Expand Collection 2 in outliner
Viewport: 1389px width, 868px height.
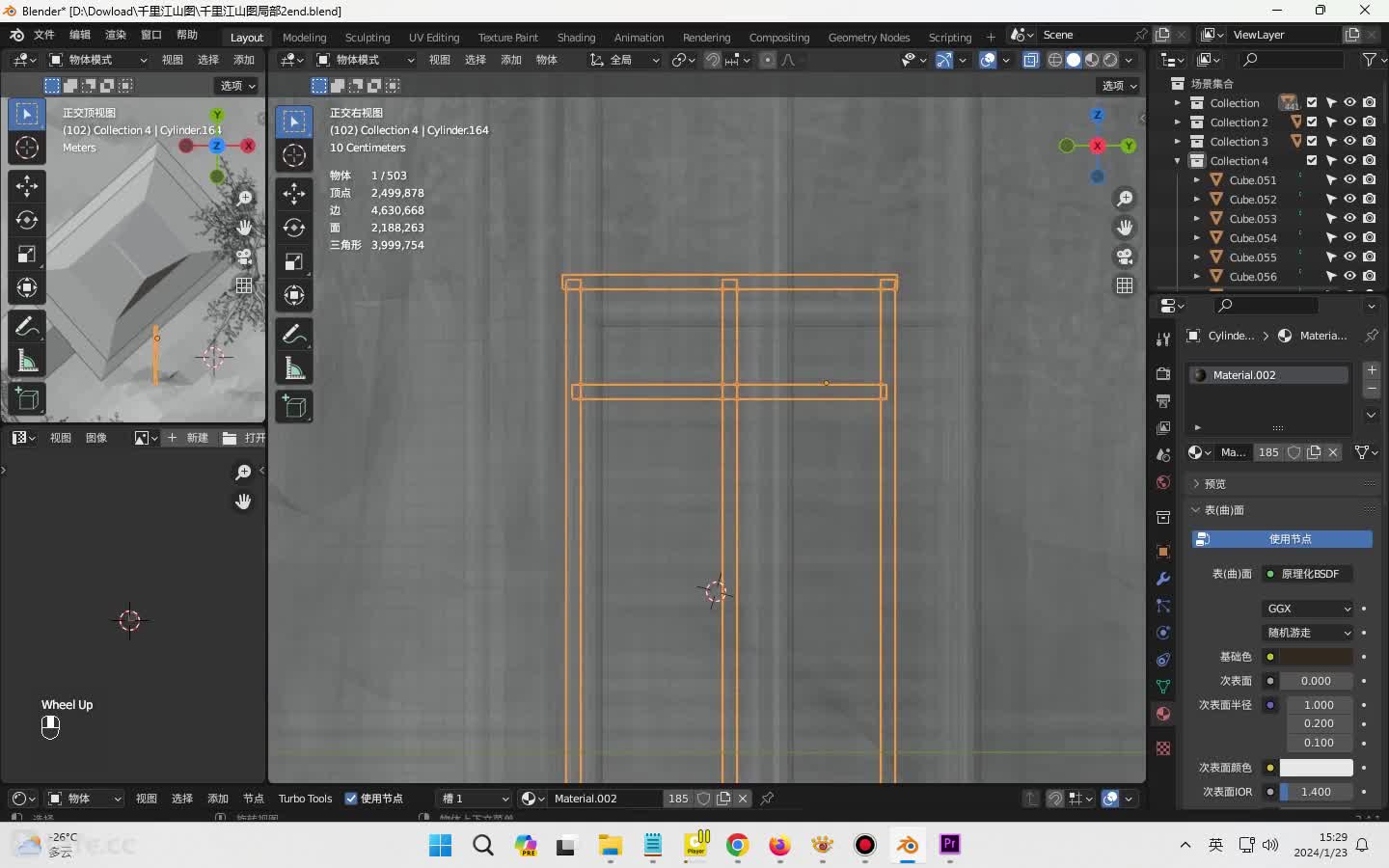point(1177,122)
